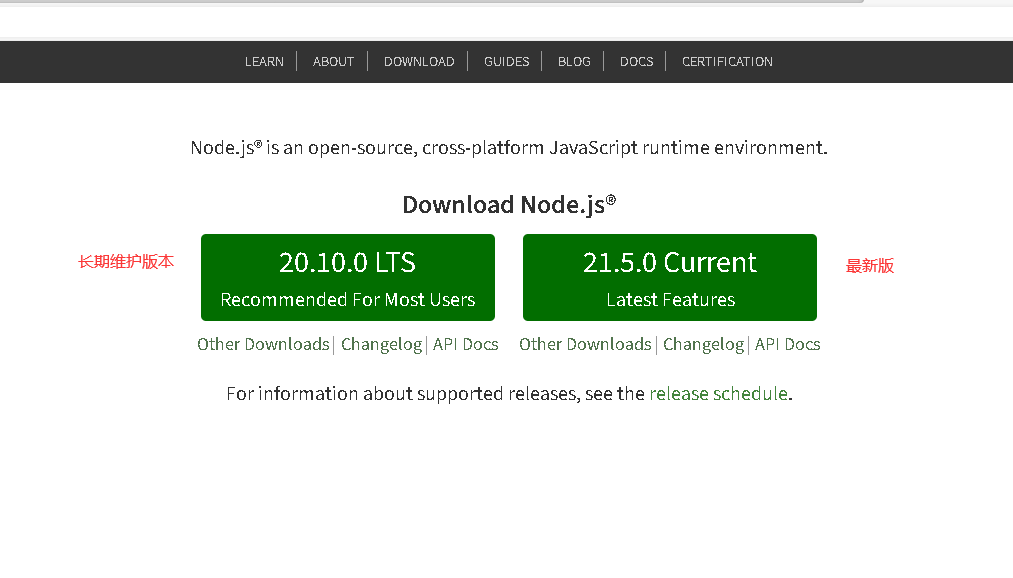Visit the BLOG section
The height and width of the screenshot is (578, 1013).
(x=574, y=62)
